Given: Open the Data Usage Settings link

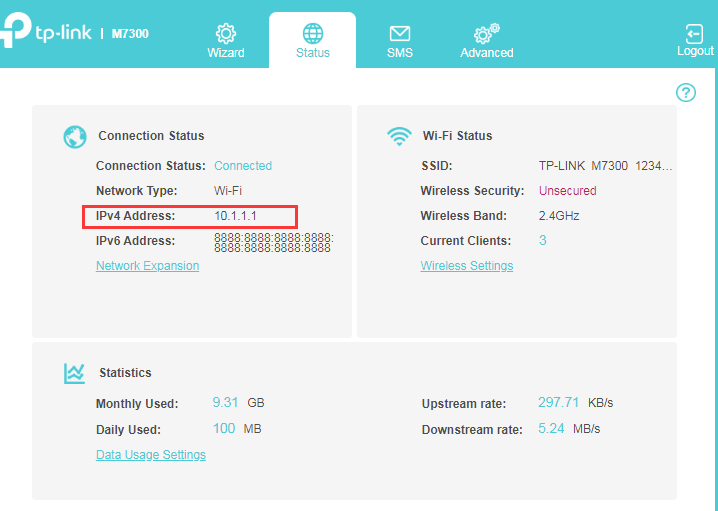Looking at the screenshot, I should pos(151,455).
